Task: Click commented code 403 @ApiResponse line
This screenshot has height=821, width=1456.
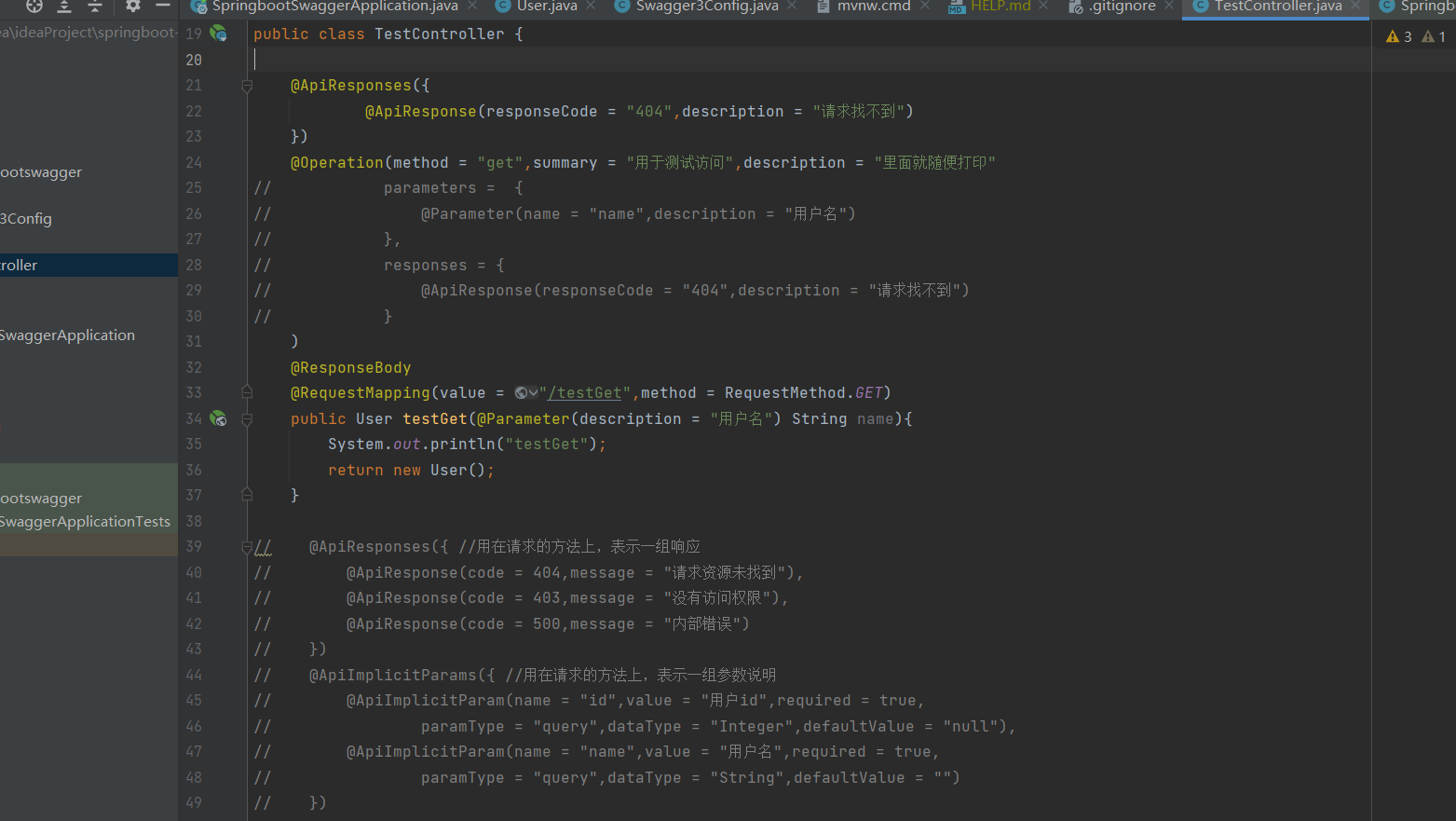Action: click(568, 598)
